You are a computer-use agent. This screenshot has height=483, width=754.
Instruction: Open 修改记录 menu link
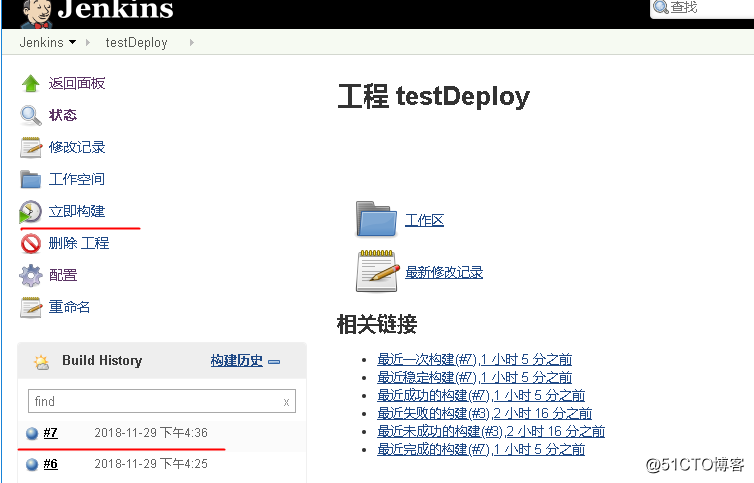coord(77,147)
